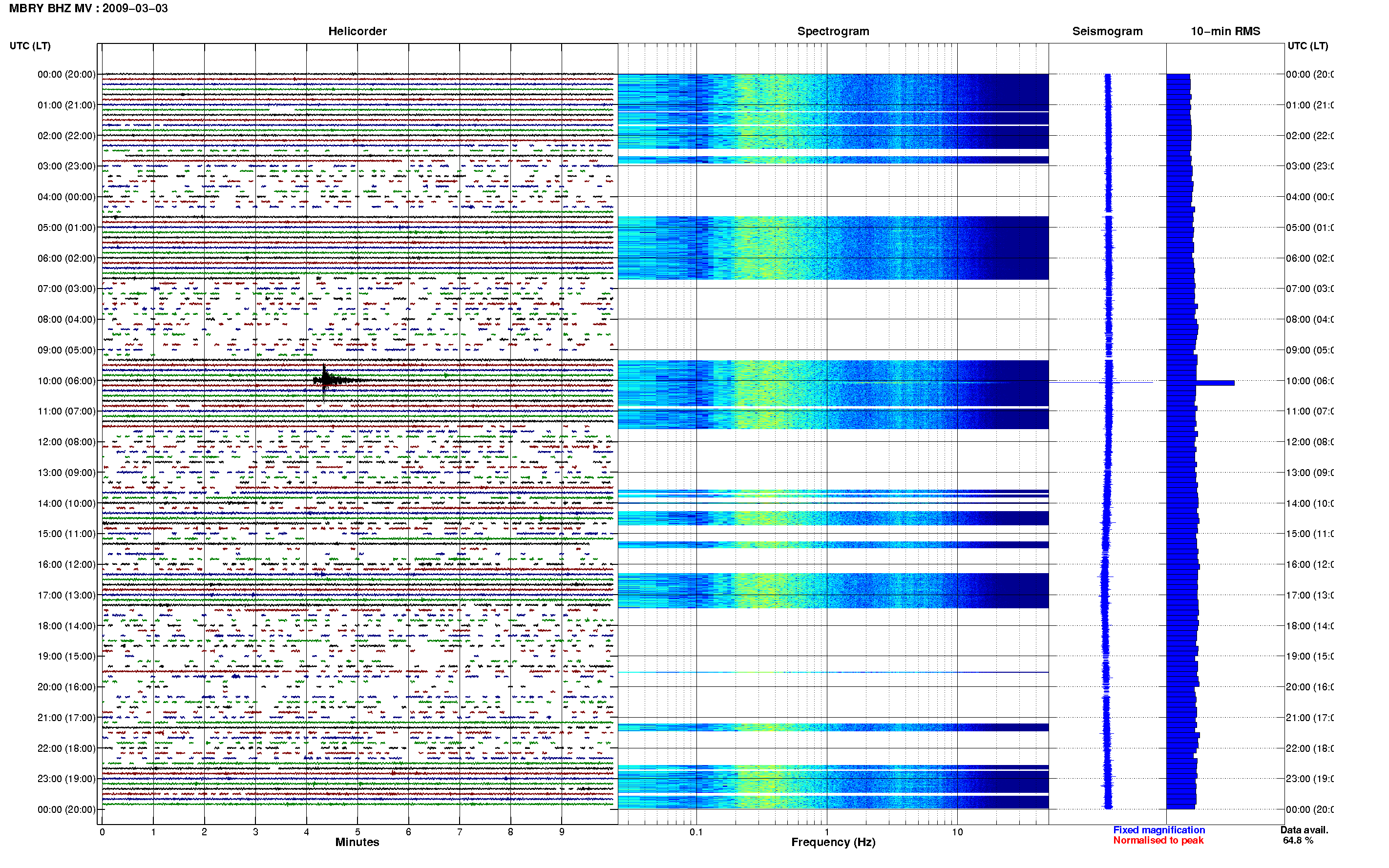Click the left time label 03:00 (23:00)

pos(66,166)
